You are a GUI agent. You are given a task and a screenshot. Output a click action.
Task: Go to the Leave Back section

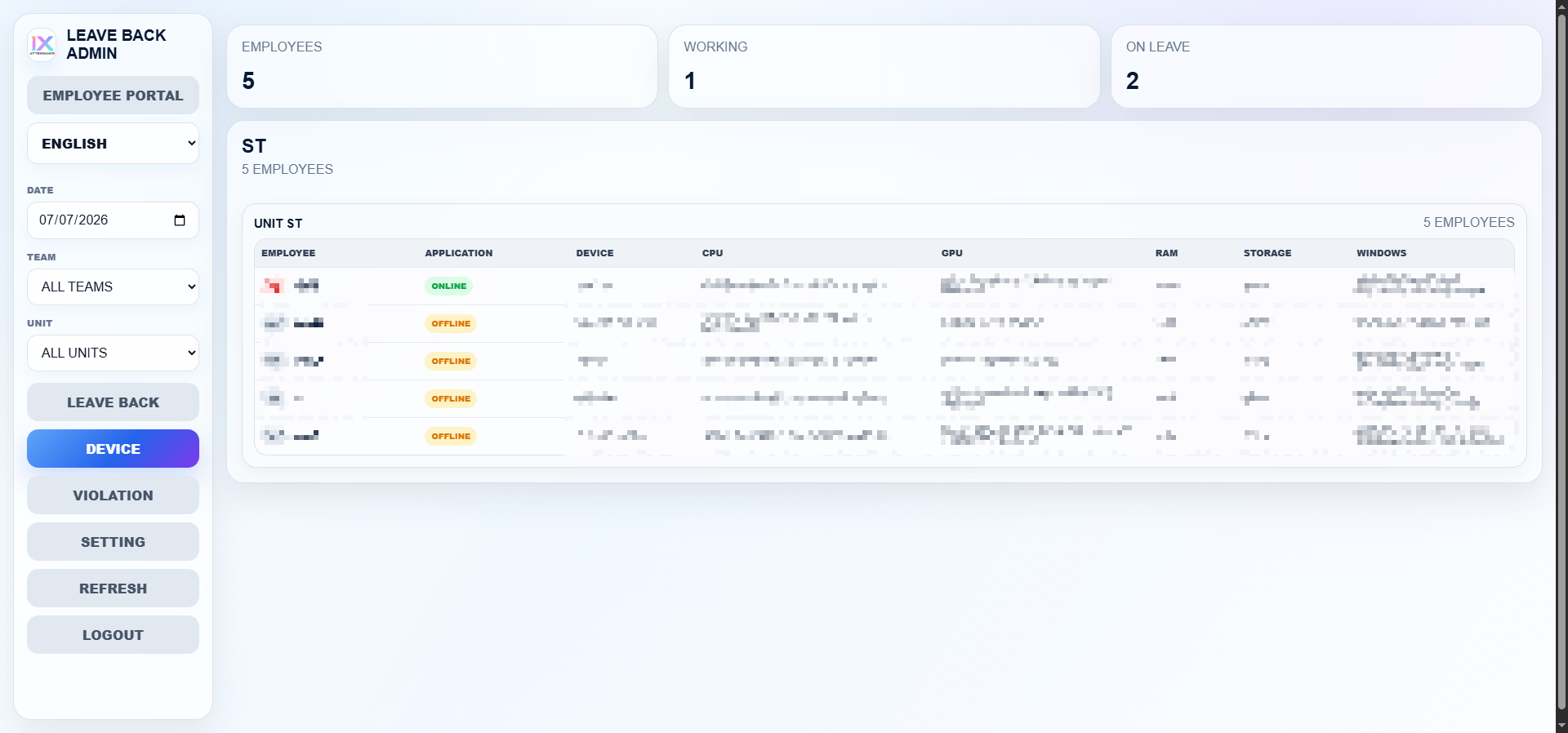pos(113,402)
